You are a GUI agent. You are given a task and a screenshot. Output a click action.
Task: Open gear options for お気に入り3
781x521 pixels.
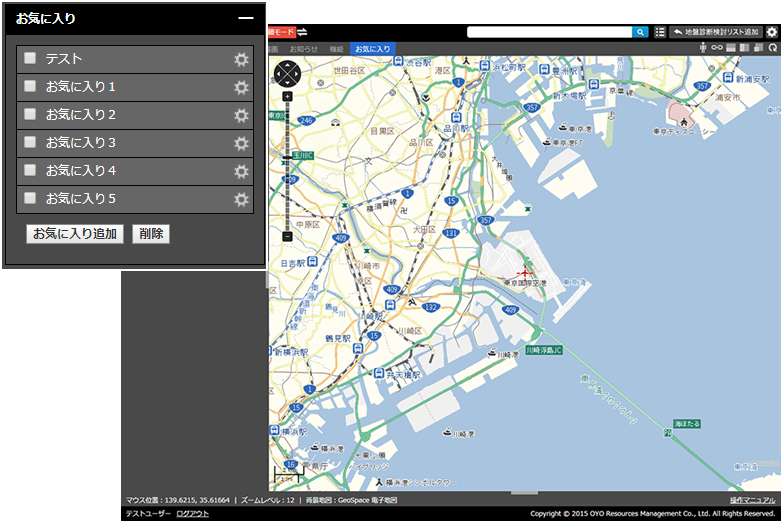coord(240,144)
